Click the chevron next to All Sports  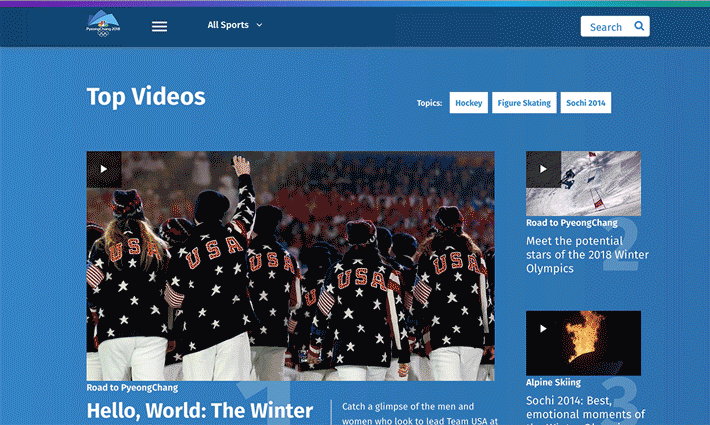click(259, 25)
